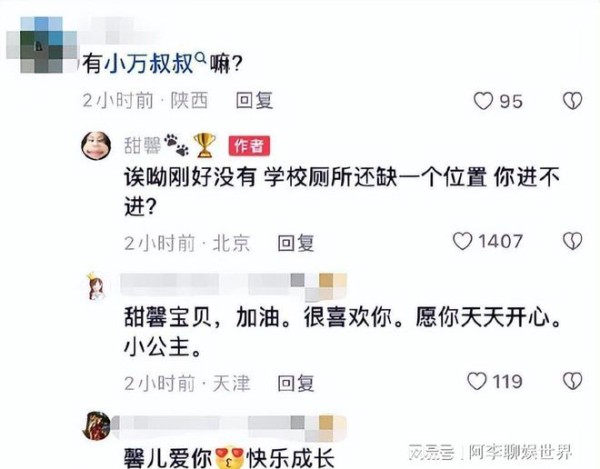Like the 天津 comment with 119 likes
Screen dimensions: 600x469
pos(477,381)
